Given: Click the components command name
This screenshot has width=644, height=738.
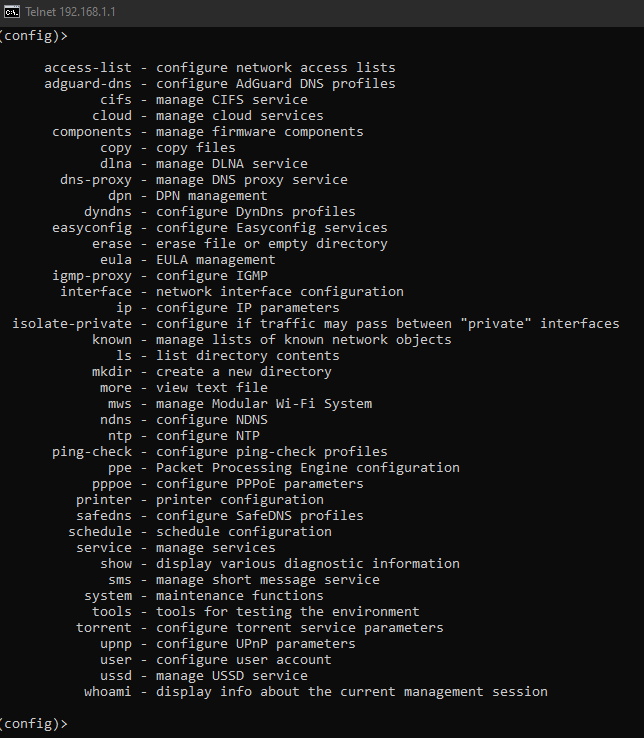Looking at the screenshot, I should point(92,132).
